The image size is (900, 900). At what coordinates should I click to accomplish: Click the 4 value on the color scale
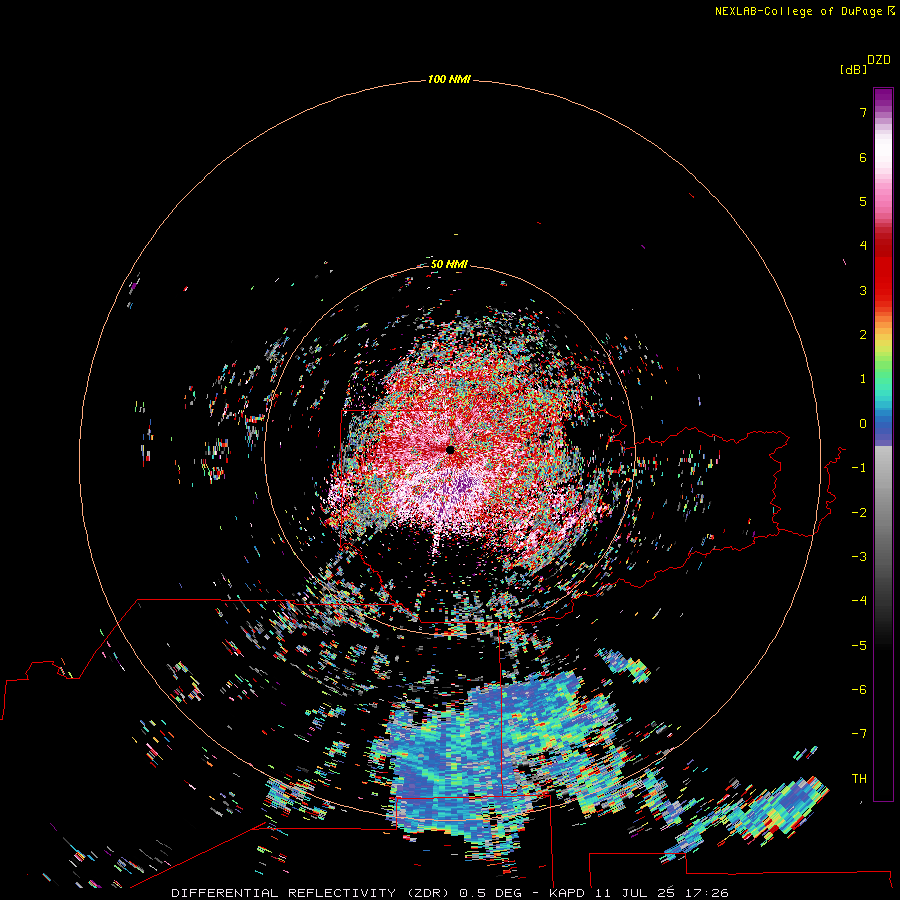pyautogui.click(x=863, y=246)
